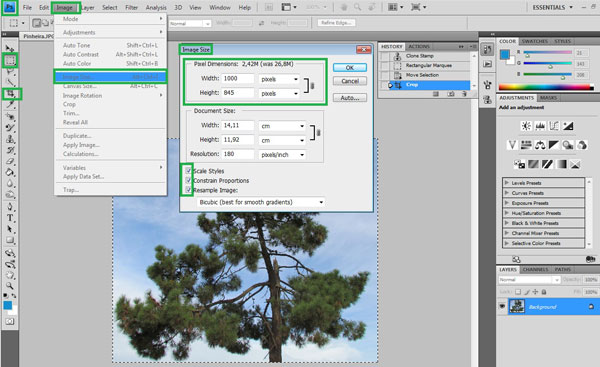Select the Eraser tool
This screenshot has height=367, width=600.
pos(10,161)
